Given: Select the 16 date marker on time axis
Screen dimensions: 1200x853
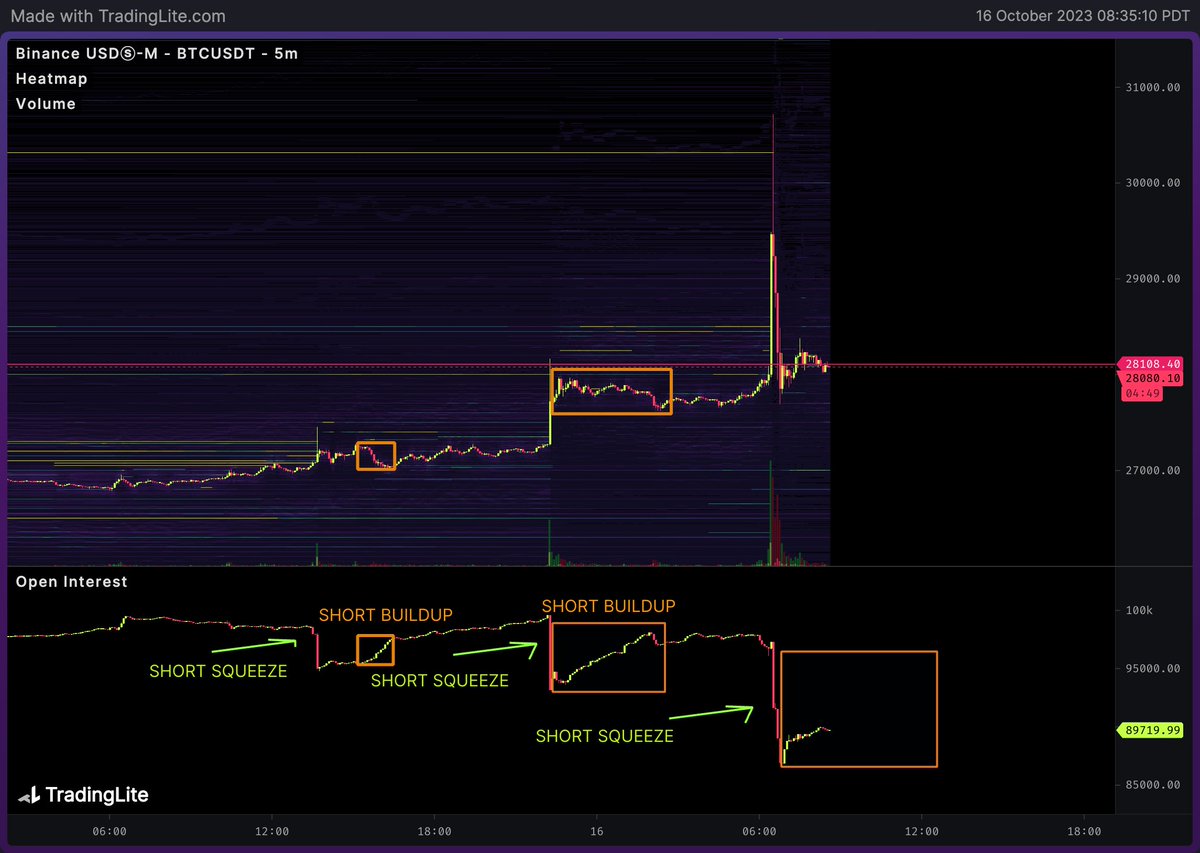Looking at the screenshot, I should pyautogui.click(x=596, y=831).
